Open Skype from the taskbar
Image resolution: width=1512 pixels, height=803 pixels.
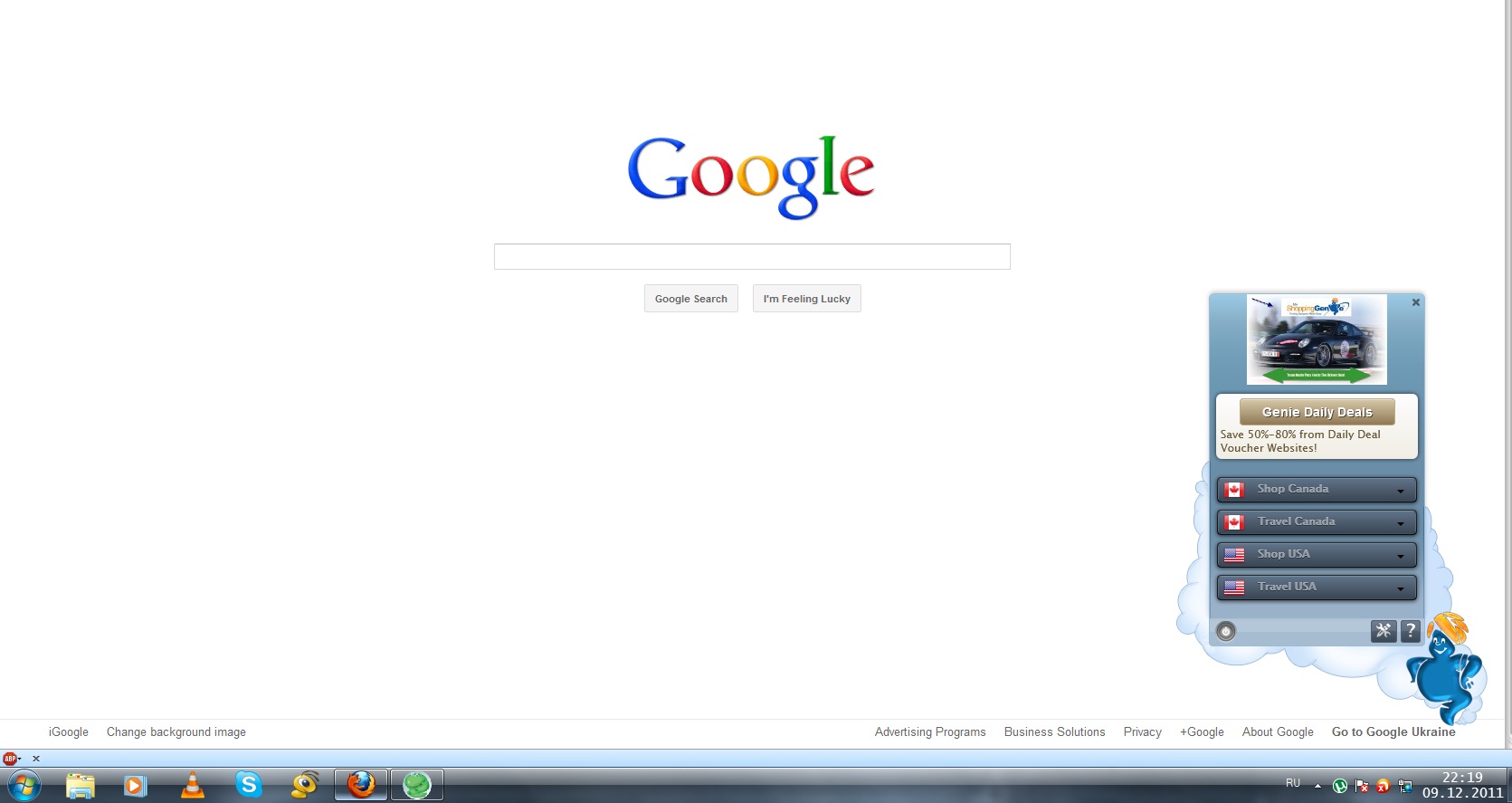coord(249,784)
